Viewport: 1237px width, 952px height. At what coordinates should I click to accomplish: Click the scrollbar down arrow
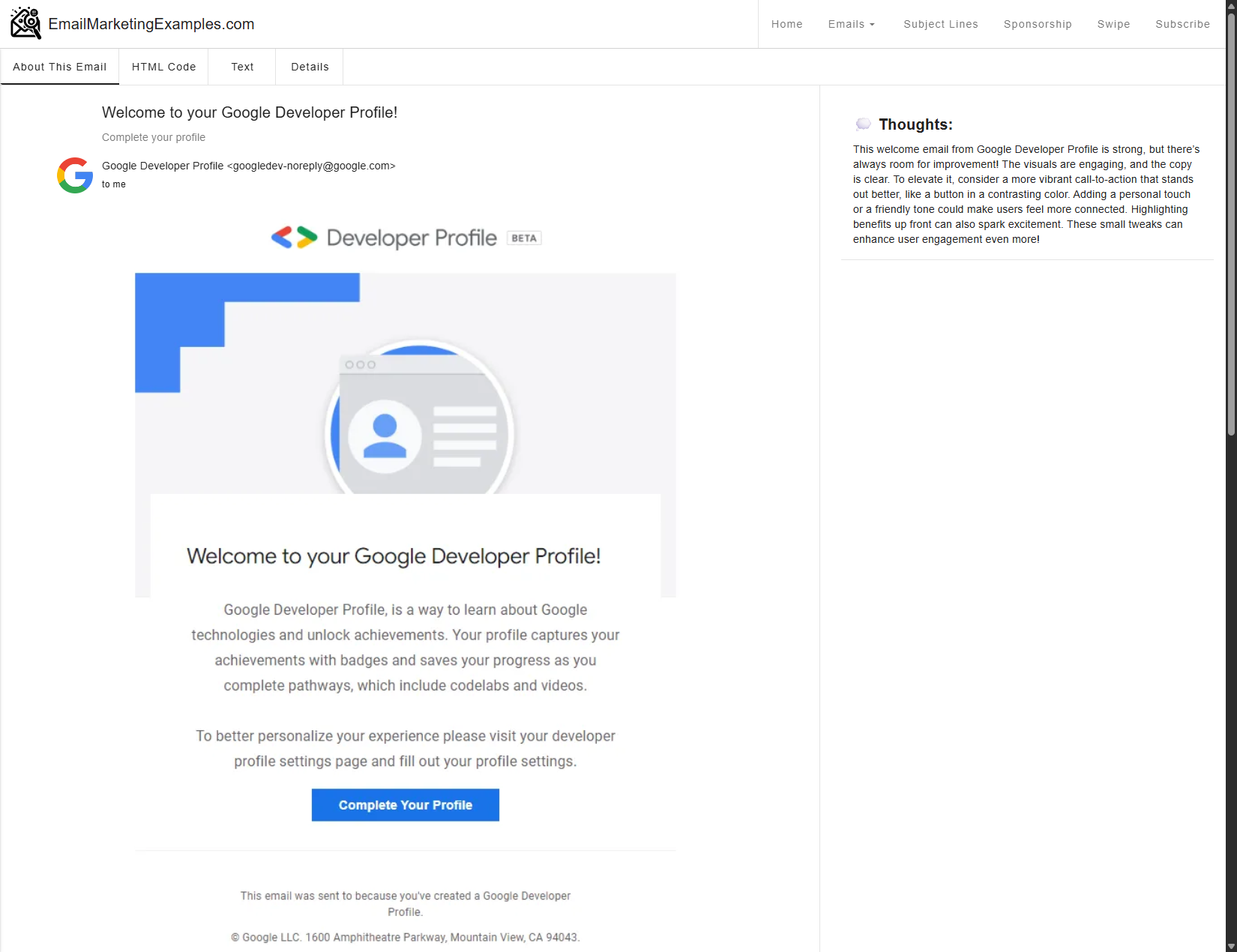click(1231, 946)
